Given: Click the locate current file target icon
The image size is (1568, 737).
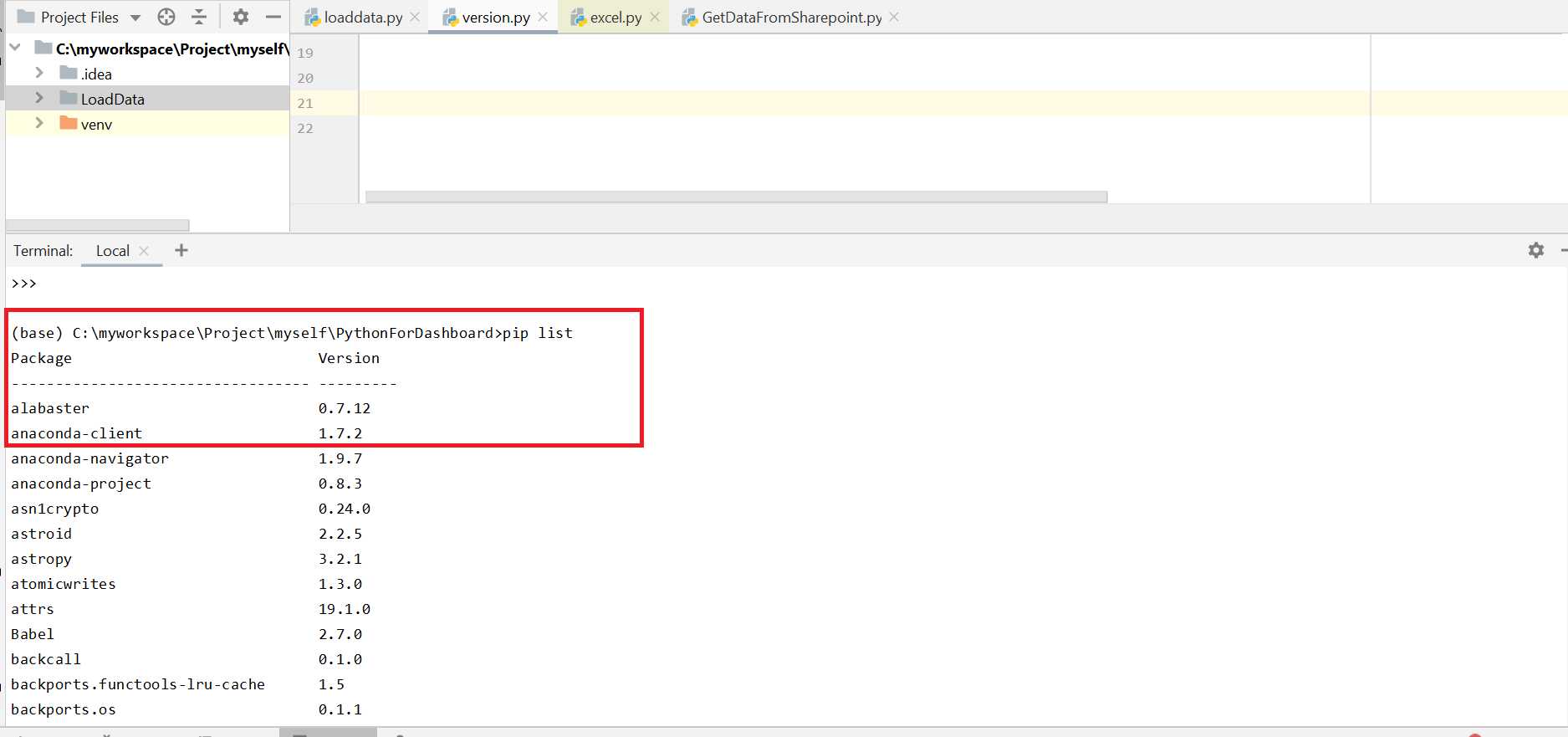Looking at the screenshot, I should click(x=166, y=17).
